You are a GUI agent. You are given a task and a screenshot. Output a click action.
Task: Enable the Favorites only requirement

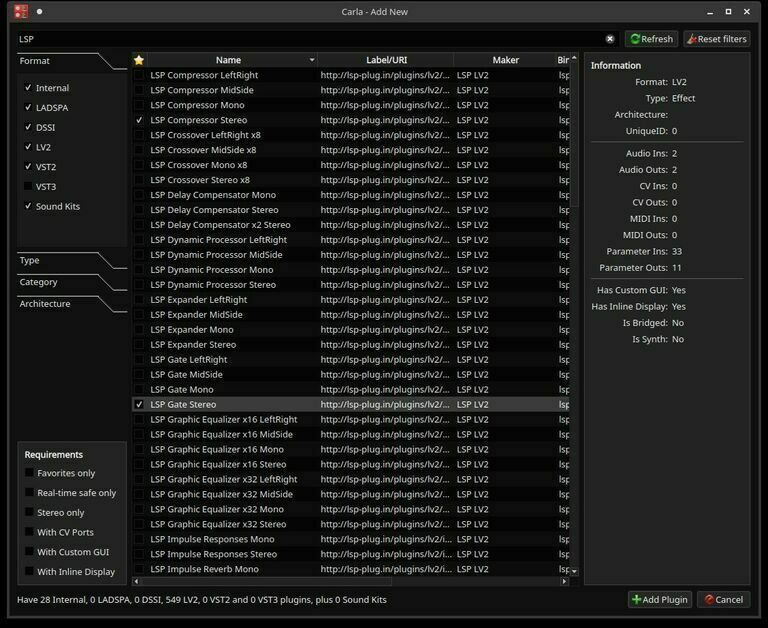click(29, 473)
